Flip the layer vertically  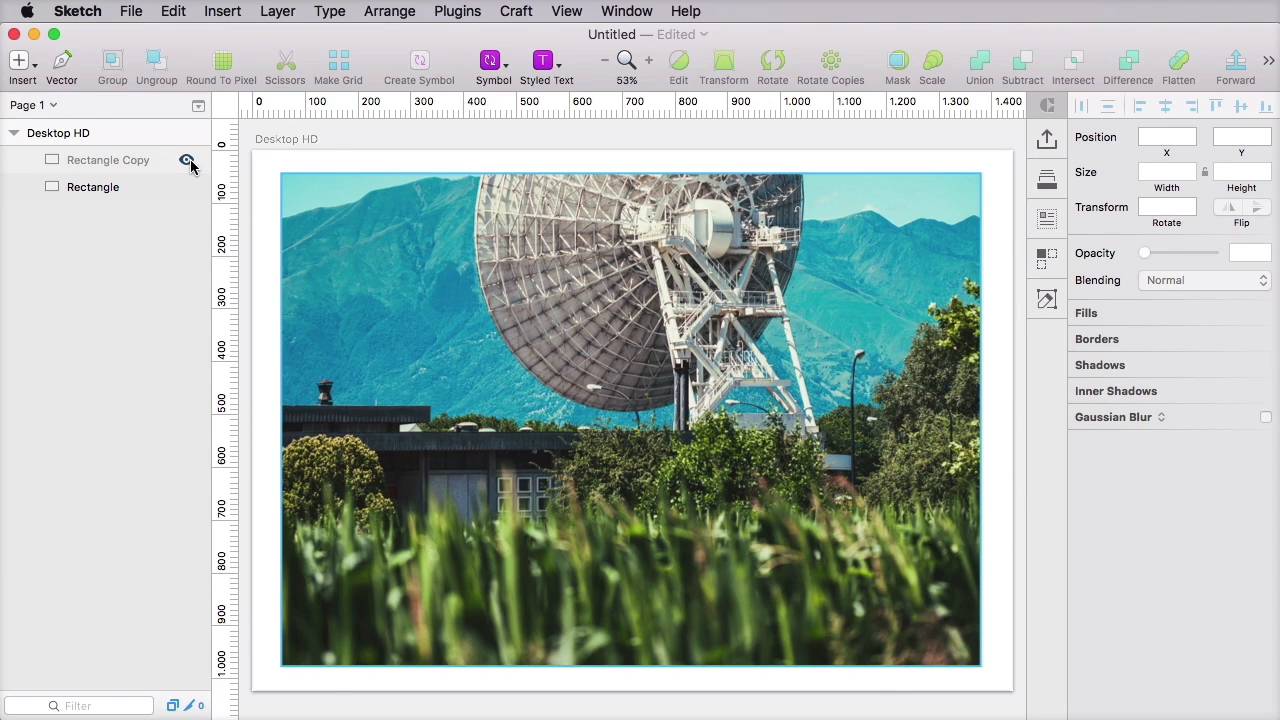coord(1256,207)
